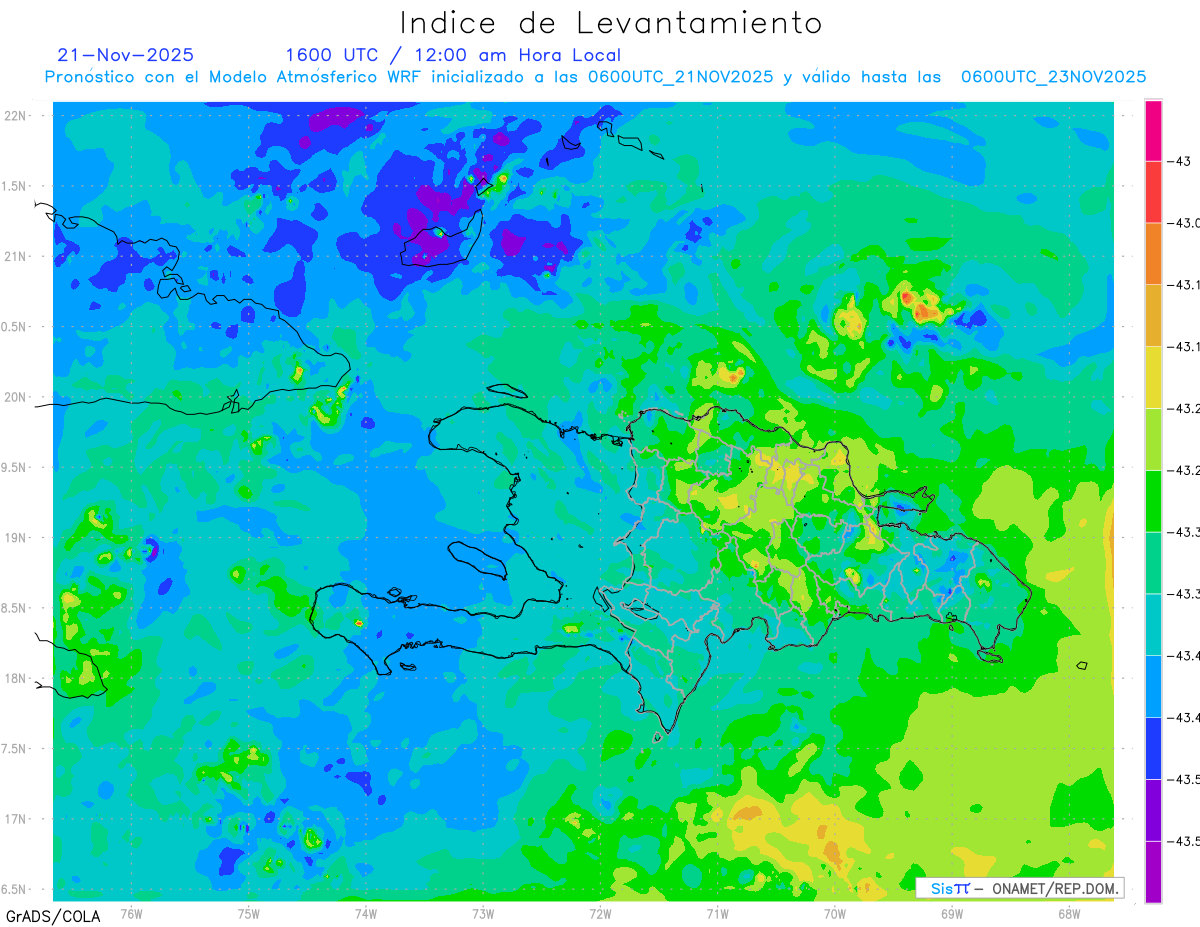Click the '70W' longitude label
The height and width of the screenshot is (927, 1200).
pos(835,914)
